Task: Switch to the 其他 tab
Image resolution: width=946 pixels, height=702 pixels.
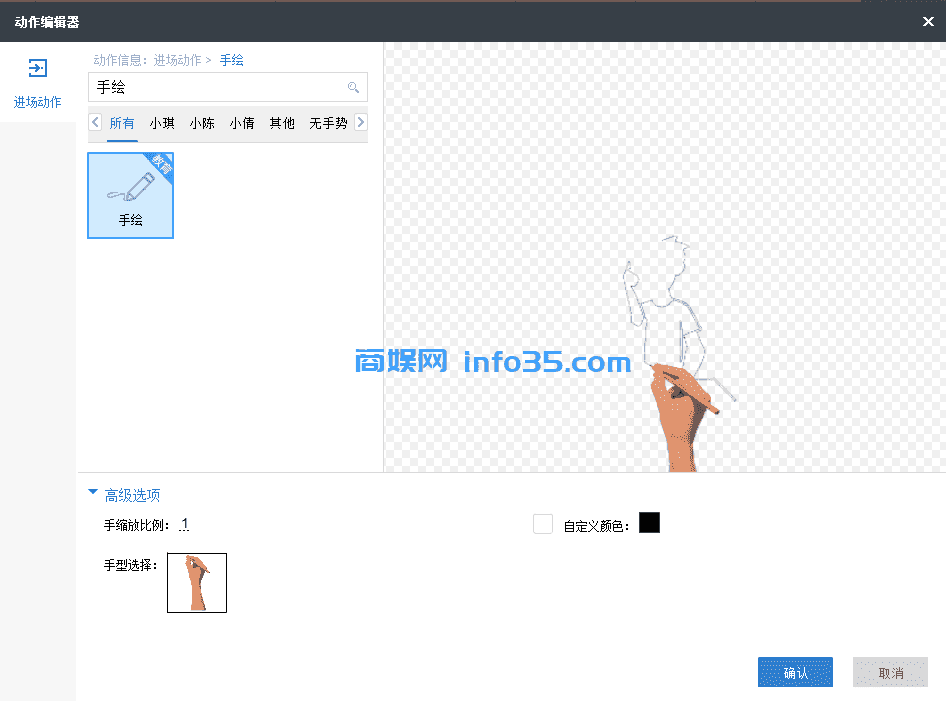Action: (x=282, y=124)
